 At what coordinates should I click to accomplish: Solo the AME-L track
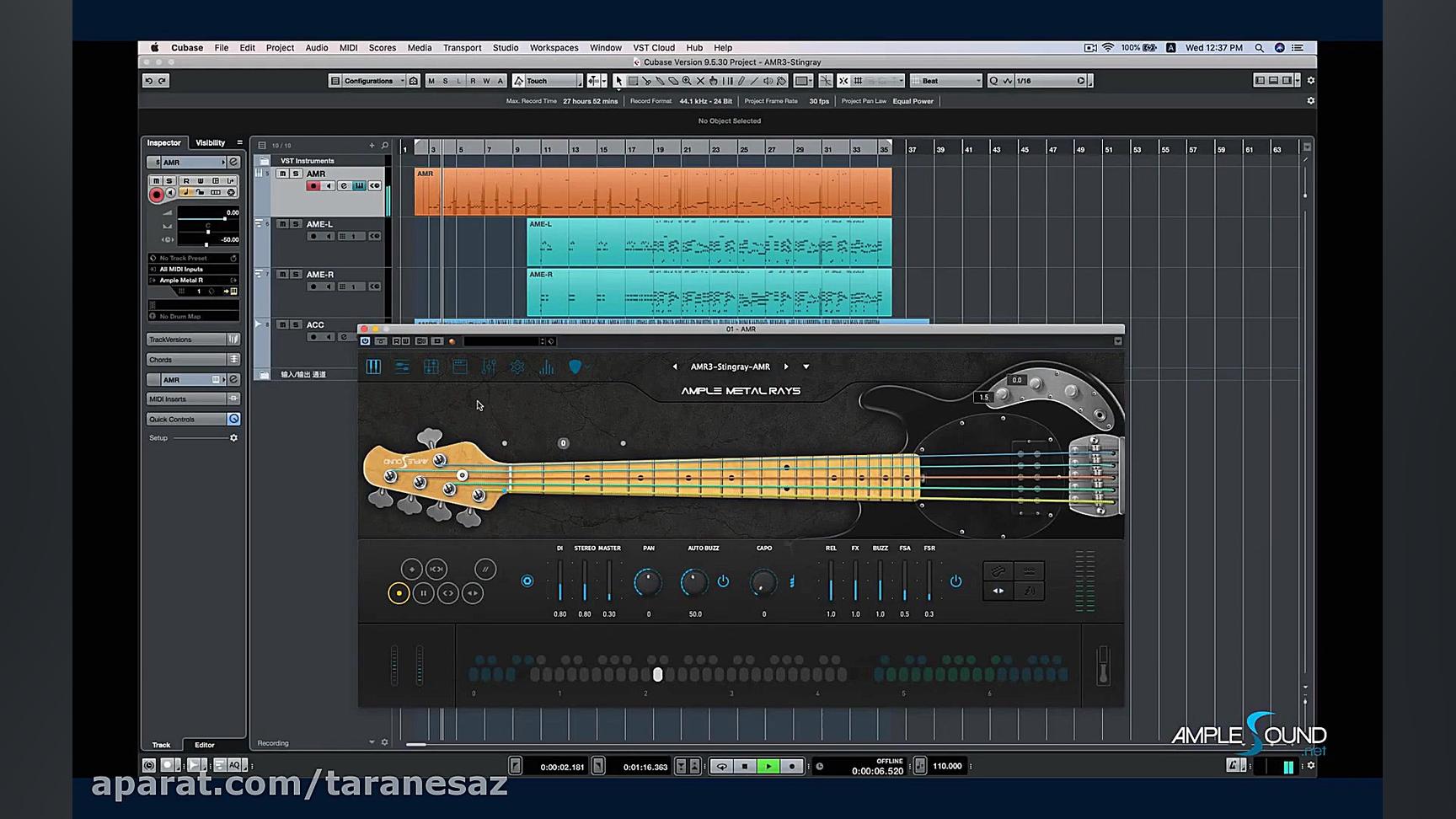point(295,223)
